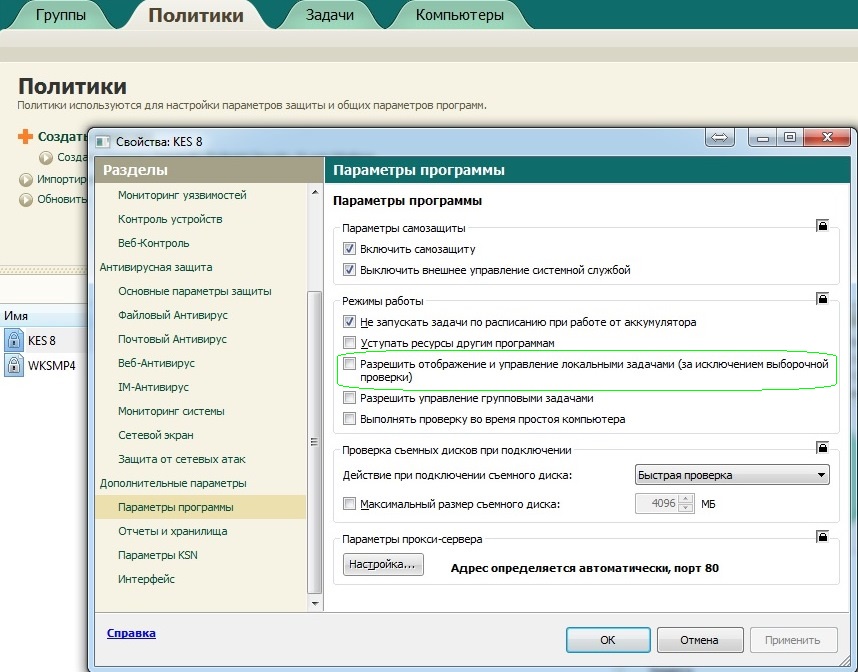This screenshot has height=672, width=858.
Task: Enable Уступать ресурсы другим программам
Action: point(349,342)
